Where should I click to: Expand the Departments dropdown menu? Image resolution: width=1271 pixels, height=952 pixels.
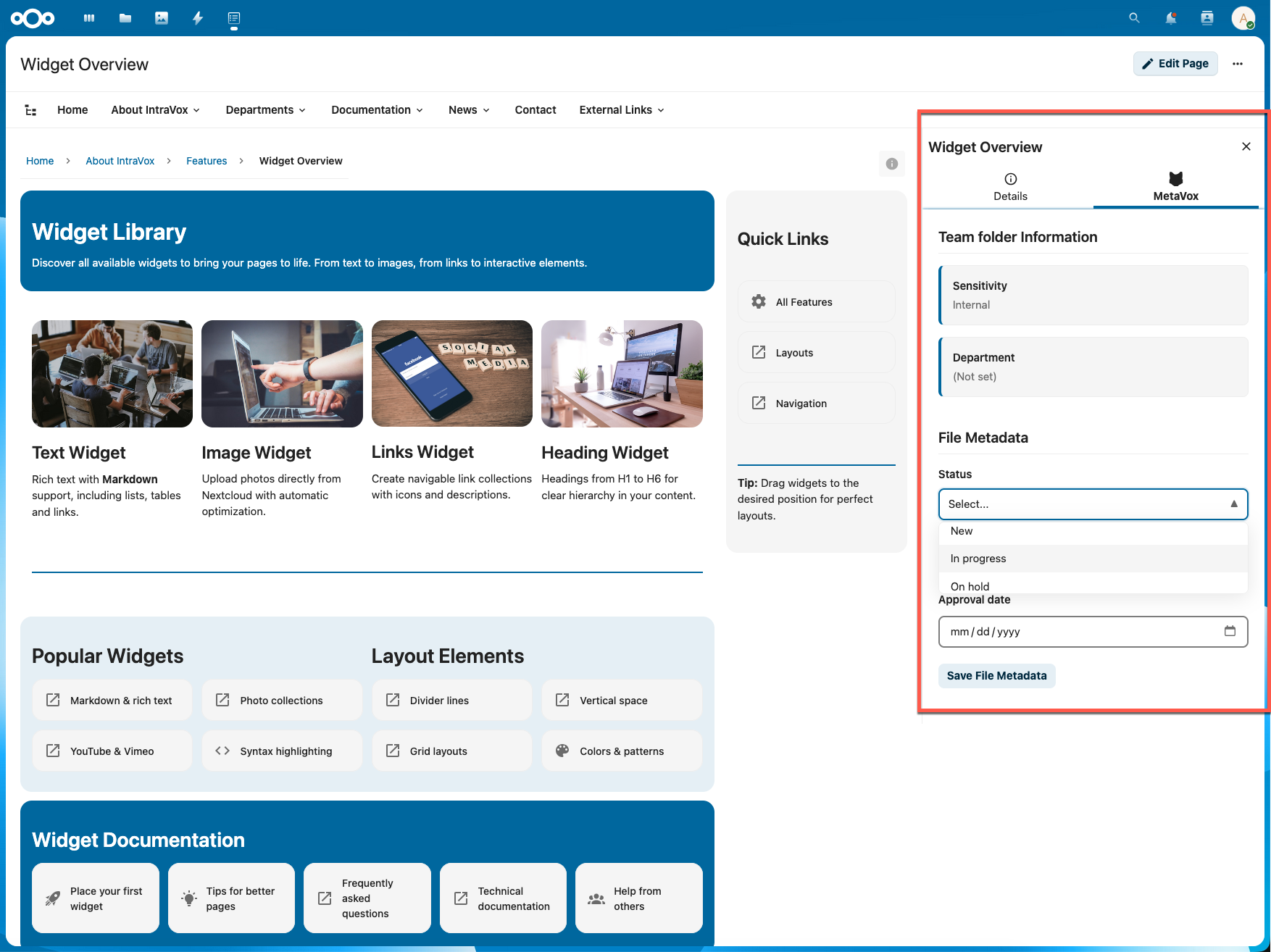[x=265, y=110]
